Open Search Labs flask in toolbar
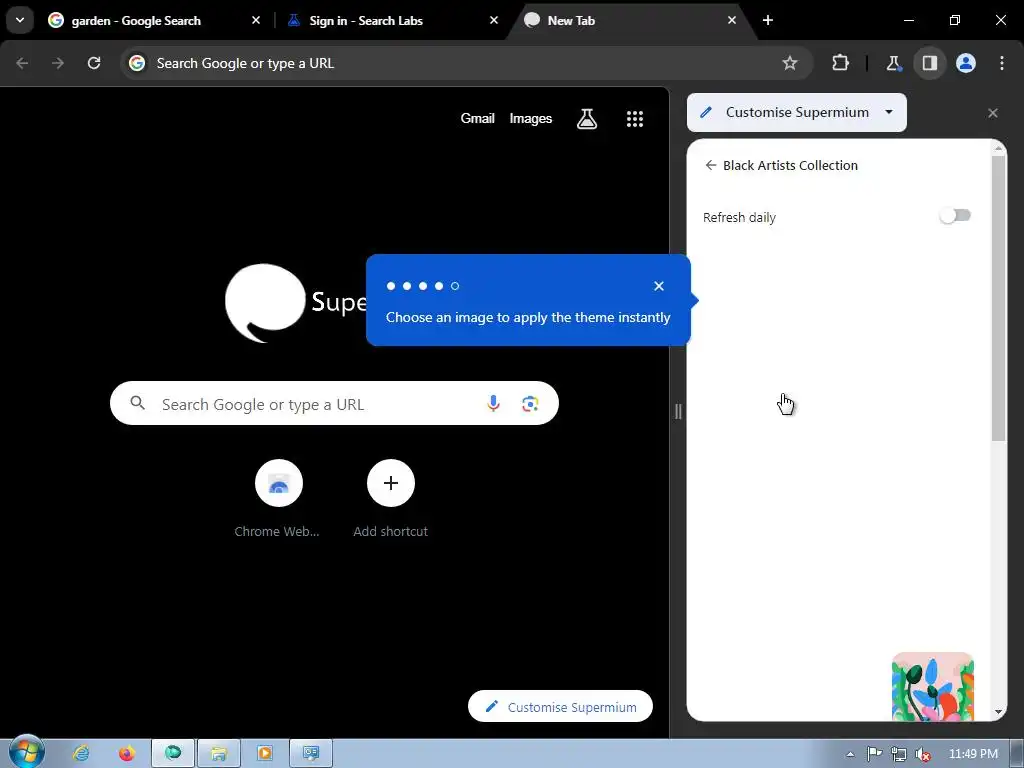This screenshot has width=1024, height=768. coord(893,63)
